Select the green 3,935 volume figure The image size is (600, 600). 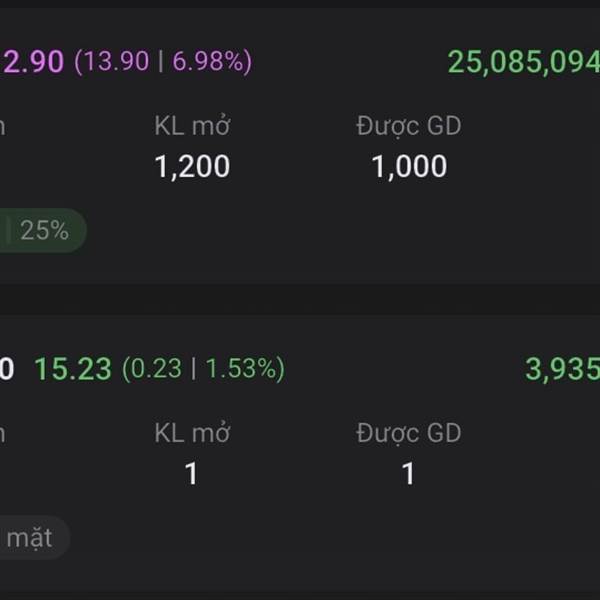(x=562, y=369)
